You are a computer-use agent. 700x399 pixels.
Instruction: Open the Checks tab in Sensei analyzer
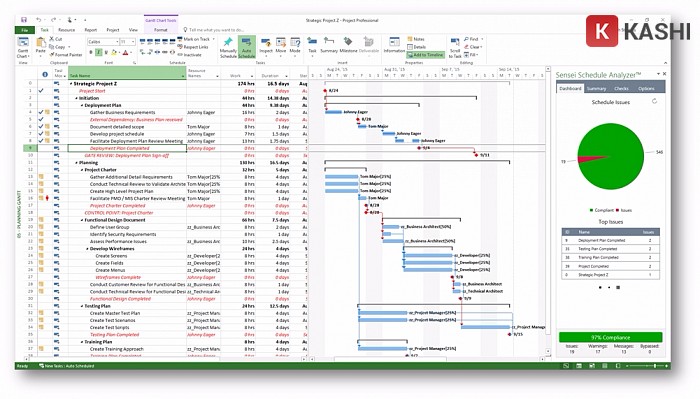pyautogui.click(x=621, y=88)
